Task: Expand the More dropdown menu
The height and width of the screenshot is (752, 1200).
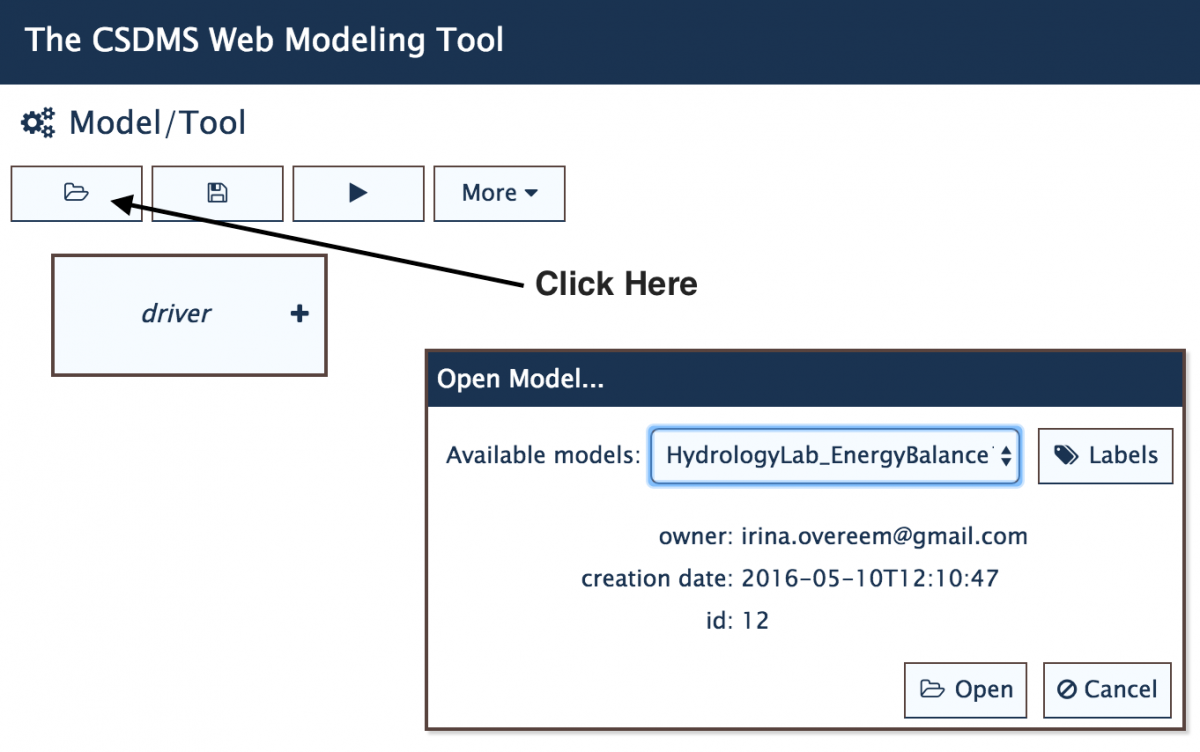Action: click(499, 193)
